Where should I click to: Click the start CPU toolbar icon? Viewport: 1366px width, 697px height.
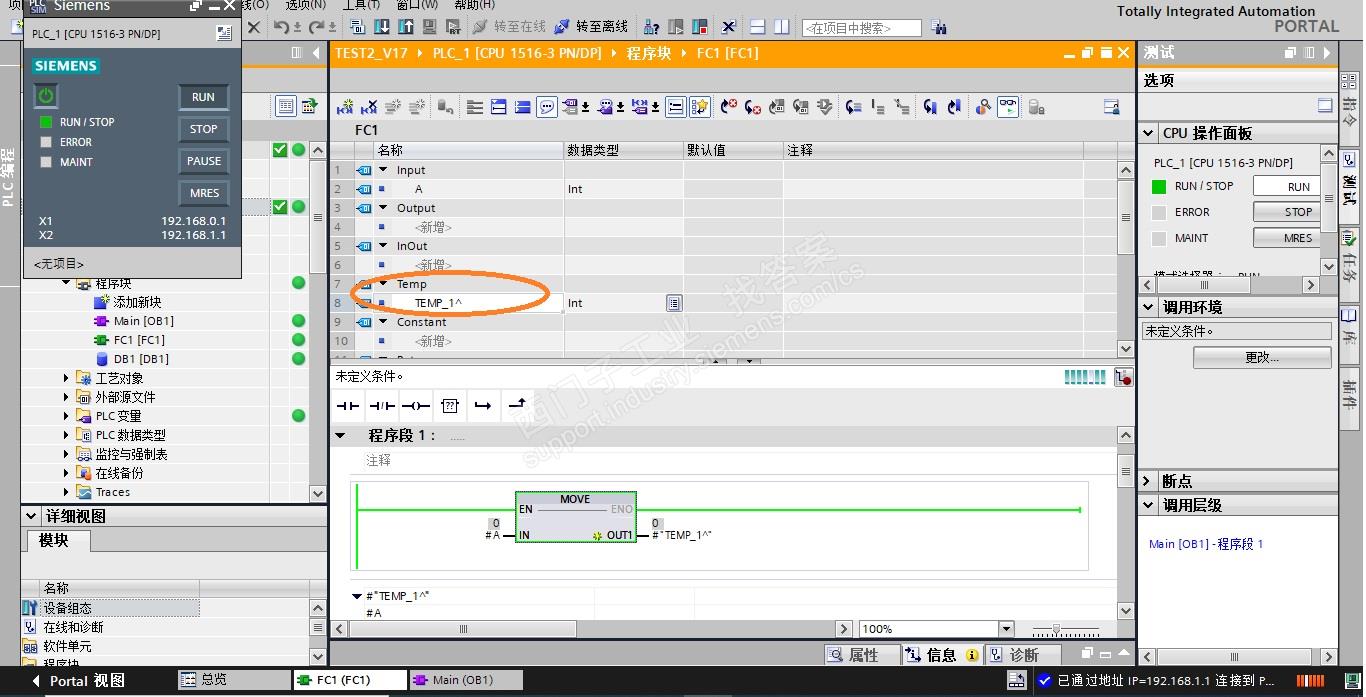coord(676,27)
